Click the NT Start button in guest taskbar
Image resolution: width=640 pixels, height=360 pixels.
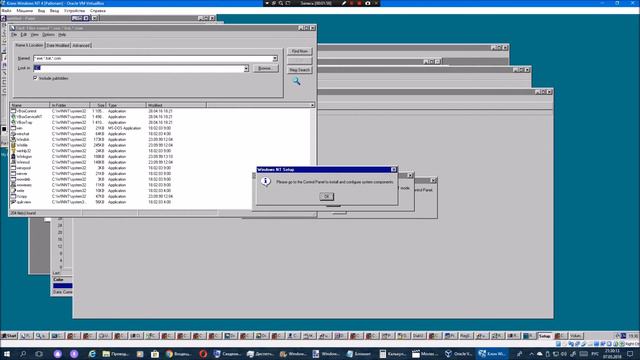[x=9, y=336]
